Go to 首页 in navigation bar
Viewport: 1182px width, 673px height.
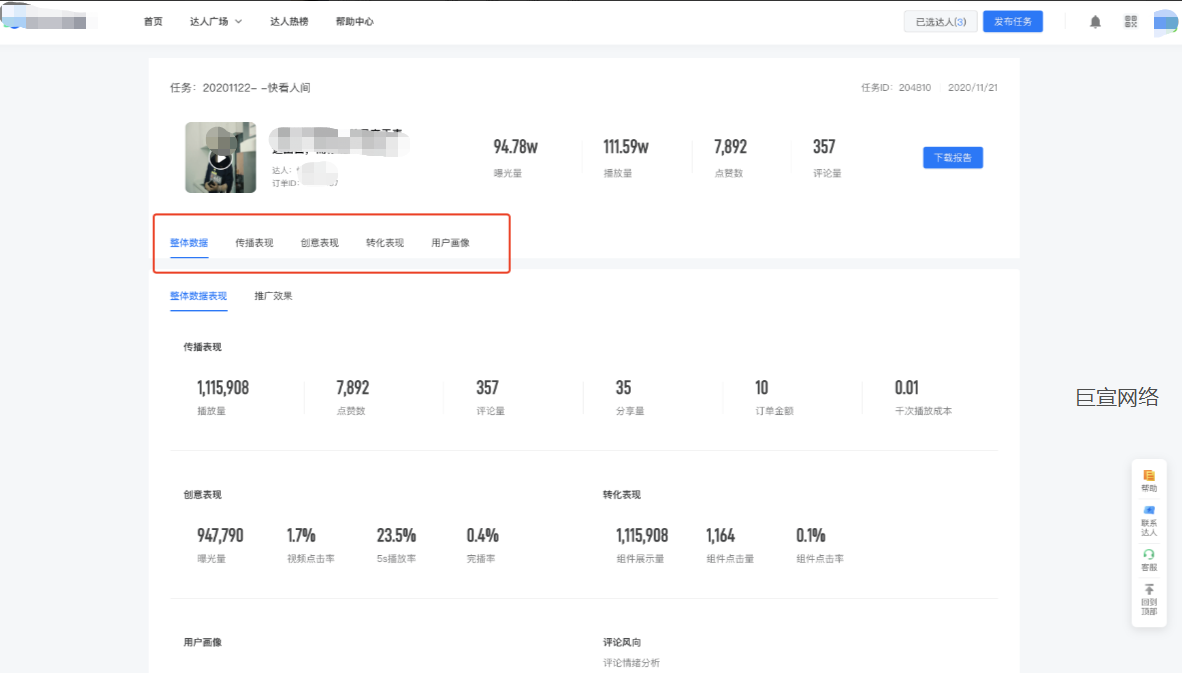pos(153,21)
